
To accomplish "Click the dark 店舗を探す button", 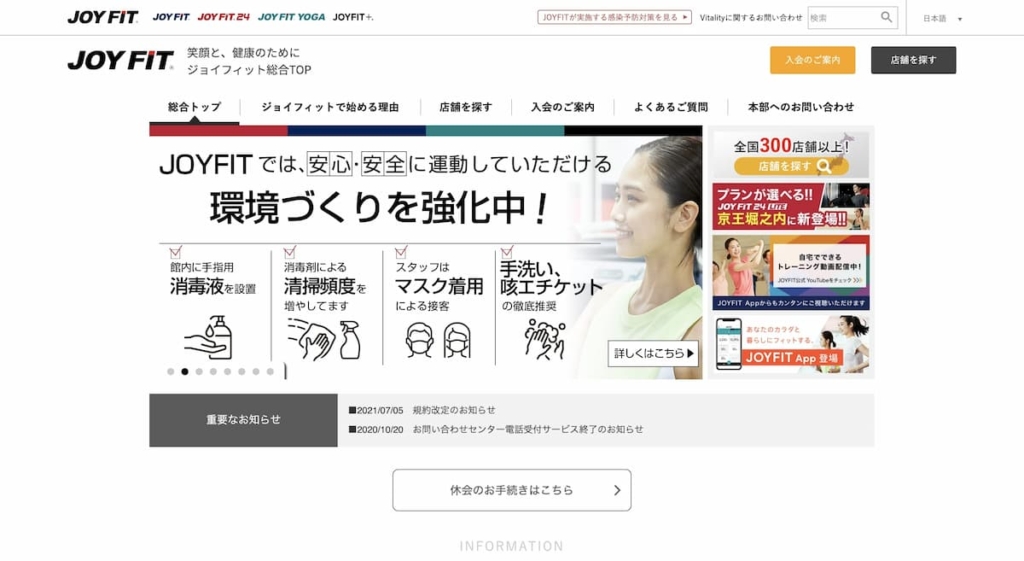I will (x=913, y=60).
